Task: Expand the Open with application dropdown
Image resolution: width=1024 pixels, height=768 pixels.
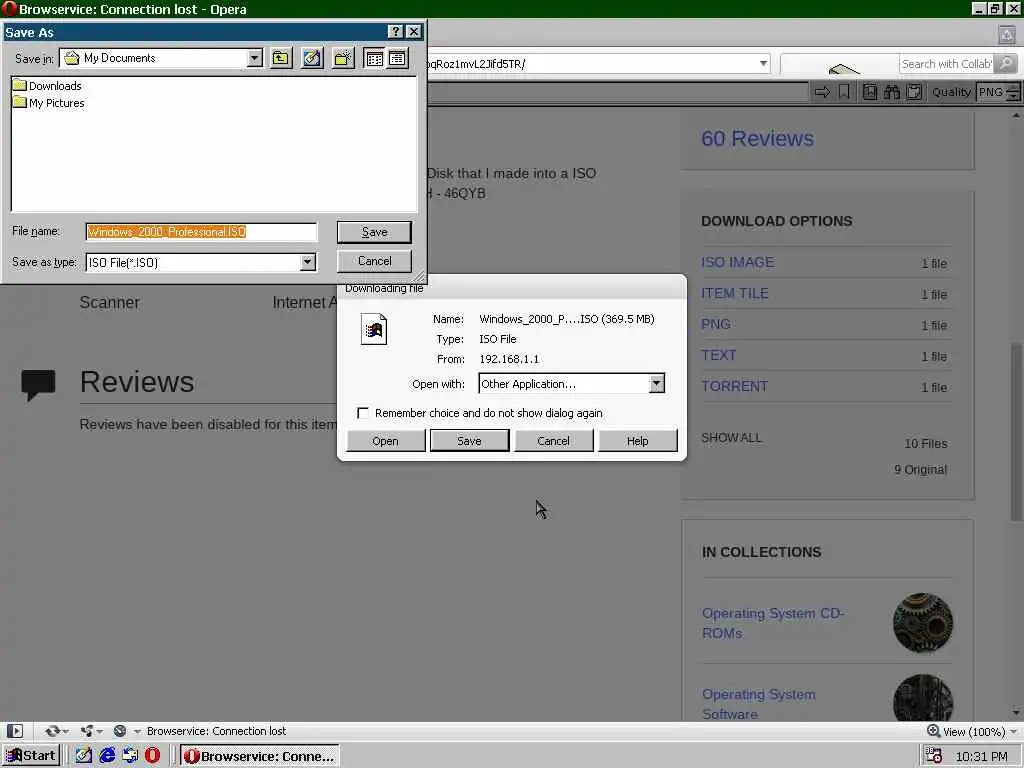Action: (x=657, y=383)
